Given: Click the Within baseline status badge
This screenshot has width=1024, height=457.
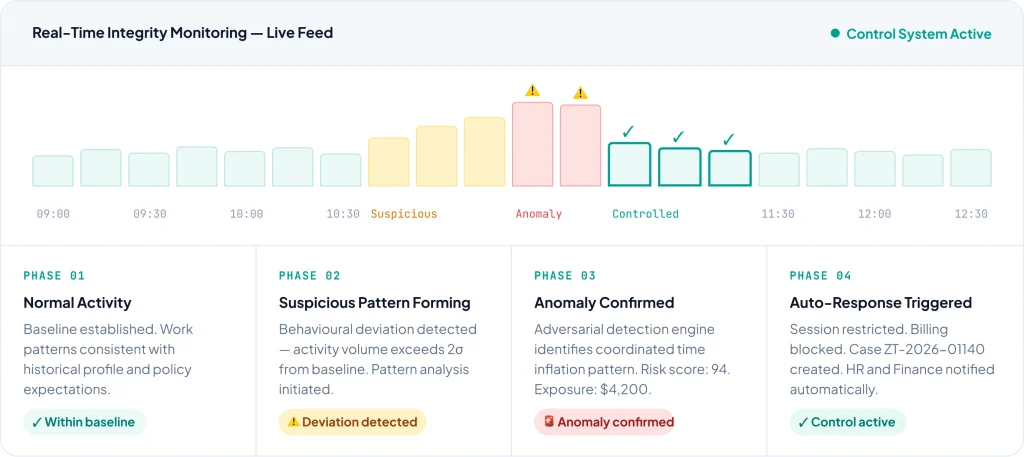Looking at the screenshot, I should tap(84, 422).
